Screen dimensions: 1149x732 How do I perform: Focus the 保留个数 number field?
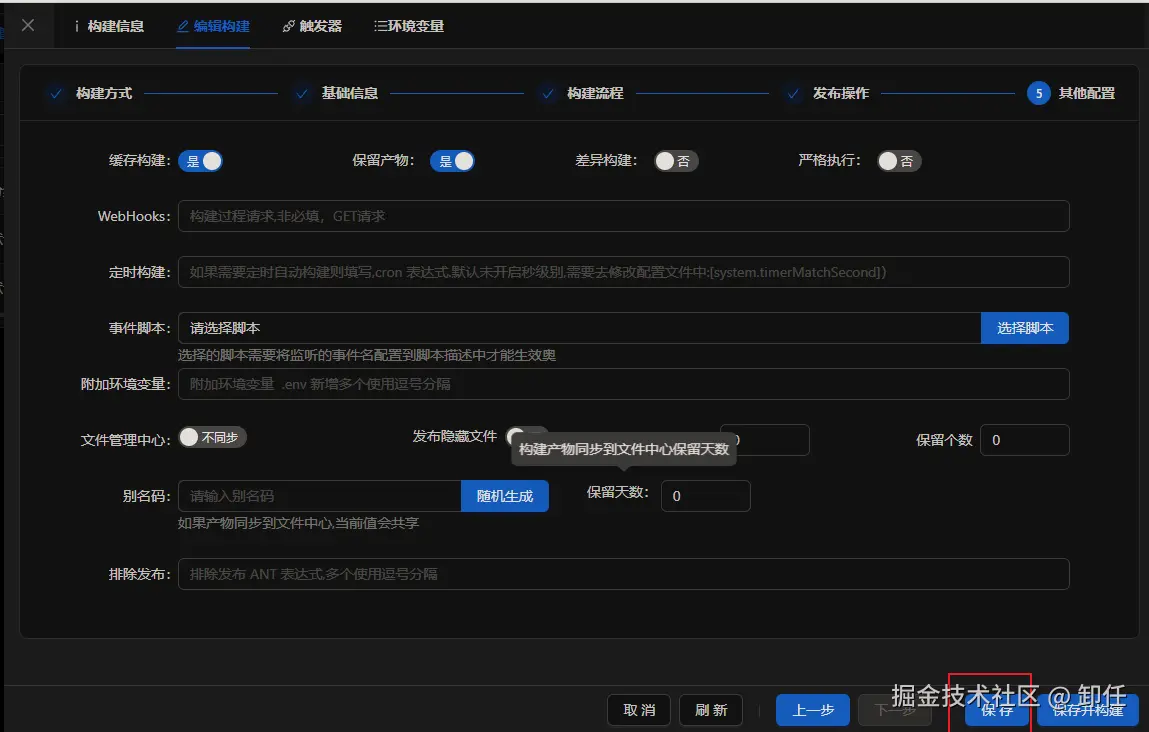(1024, 440)
